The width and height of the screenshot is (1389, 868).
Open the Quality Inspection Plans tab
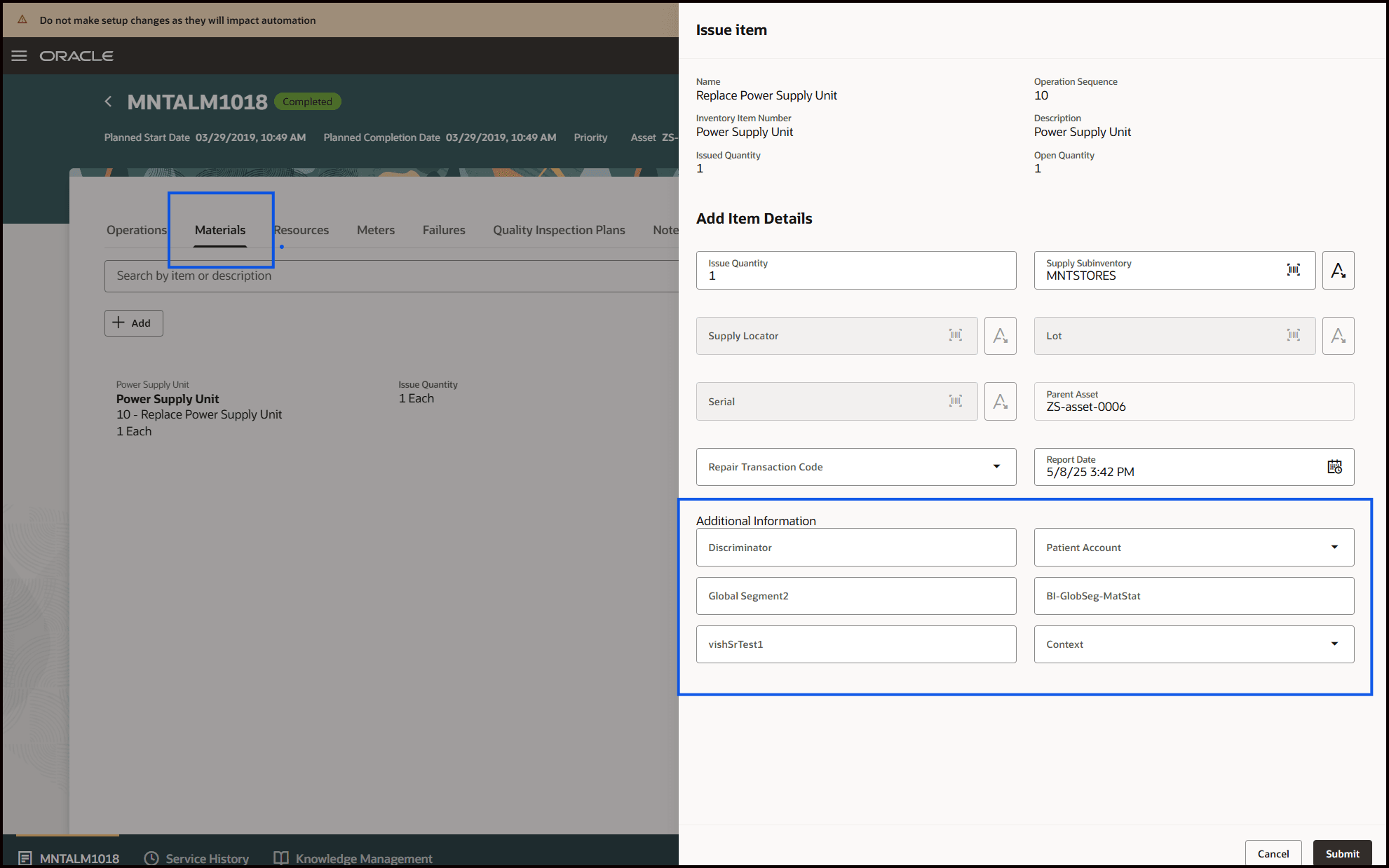(x=559, y=229)
